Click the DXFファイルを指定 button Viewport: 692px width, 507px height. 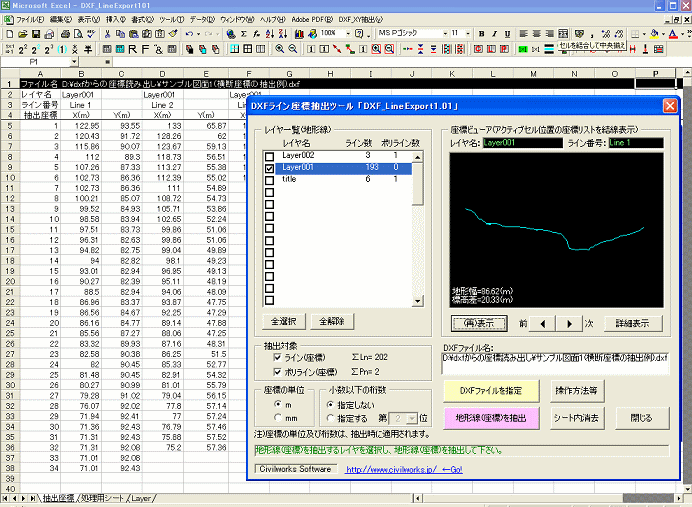pyautogui.click(x=491, y=391)
